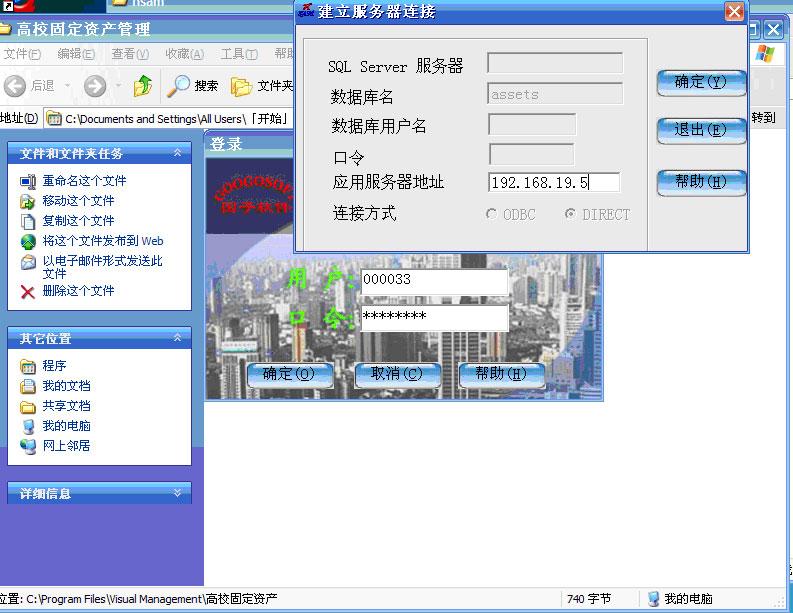Click the delete this file red X
The height and width of the screenshot is (613, 793).
(28, 291)
